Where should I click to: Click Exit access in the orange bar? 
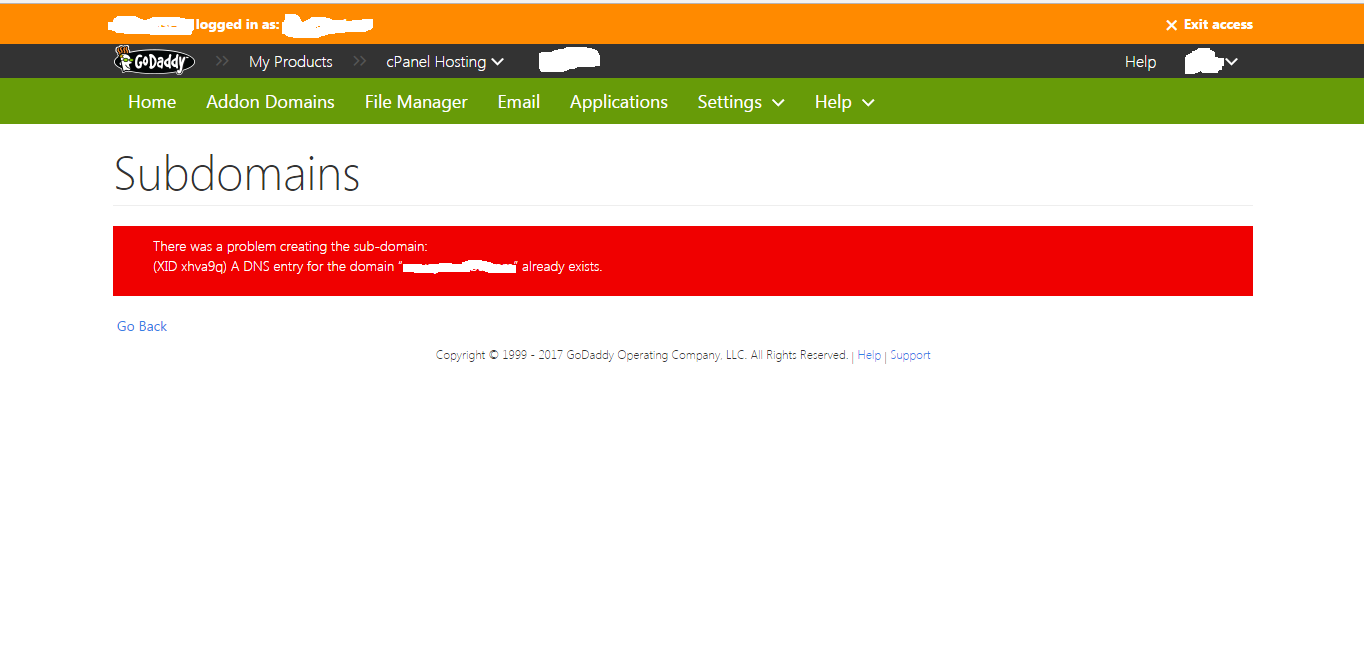pos(1218,24)
